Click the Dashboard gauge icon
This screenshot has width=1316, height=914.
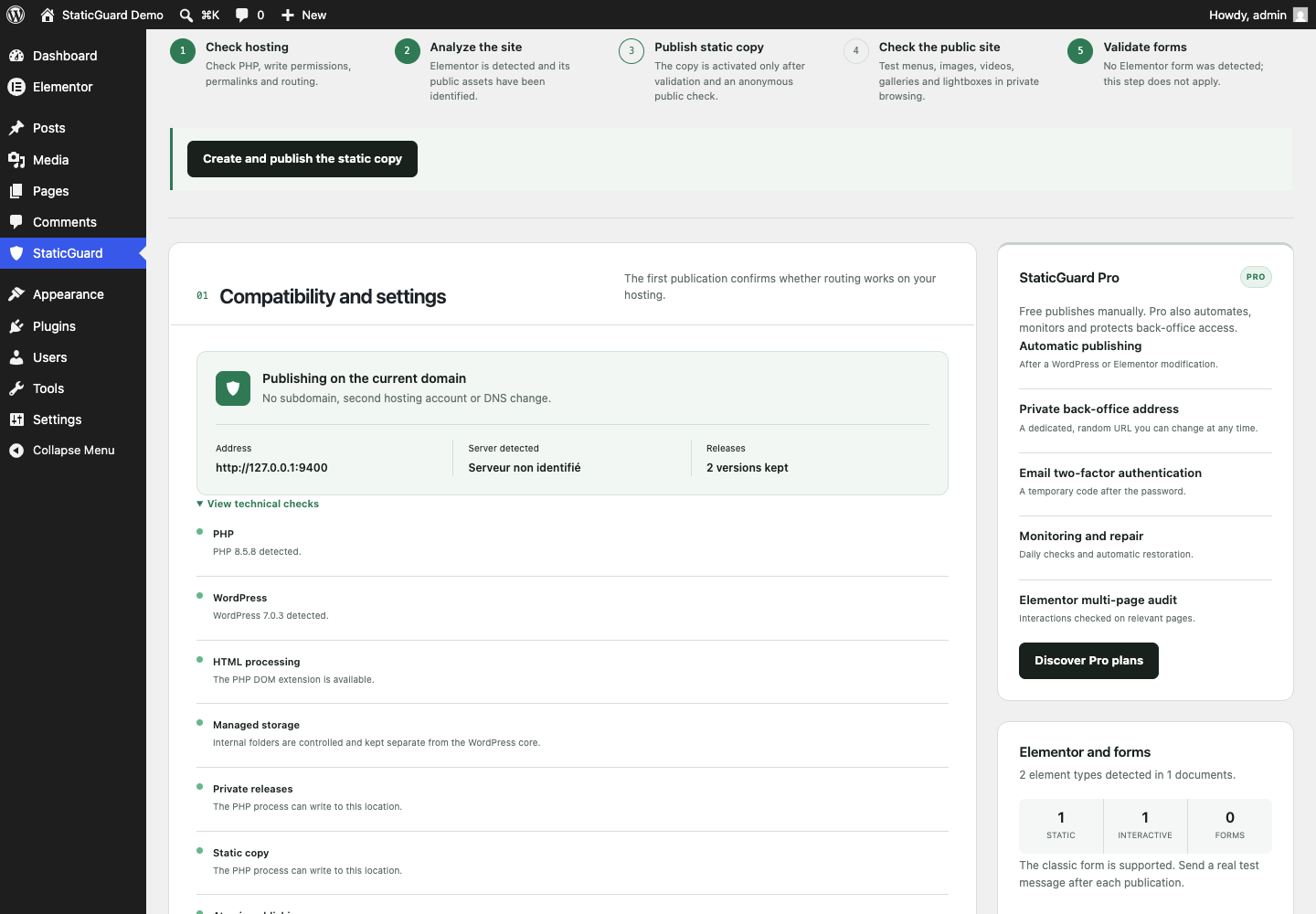(16, 56)
